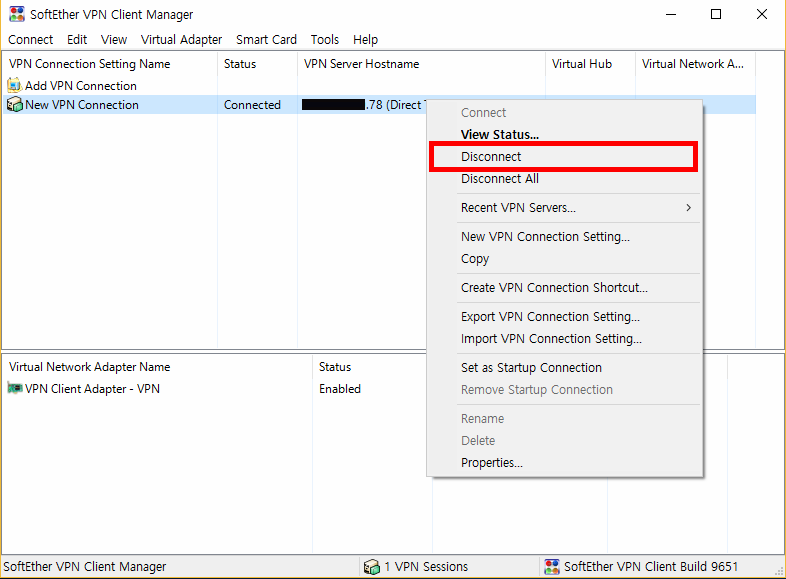Click the New VPN Connection row icon
This screenshot has width=786, height=579.
pos(15,104)
